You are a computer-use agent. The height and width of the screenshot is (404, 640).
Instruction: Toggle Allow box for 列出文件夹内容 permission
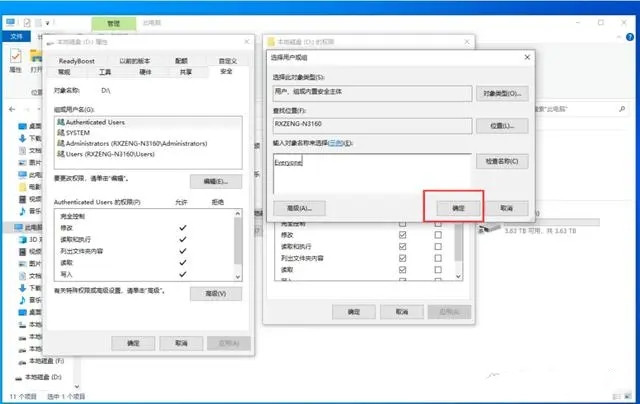click(402, 258)
